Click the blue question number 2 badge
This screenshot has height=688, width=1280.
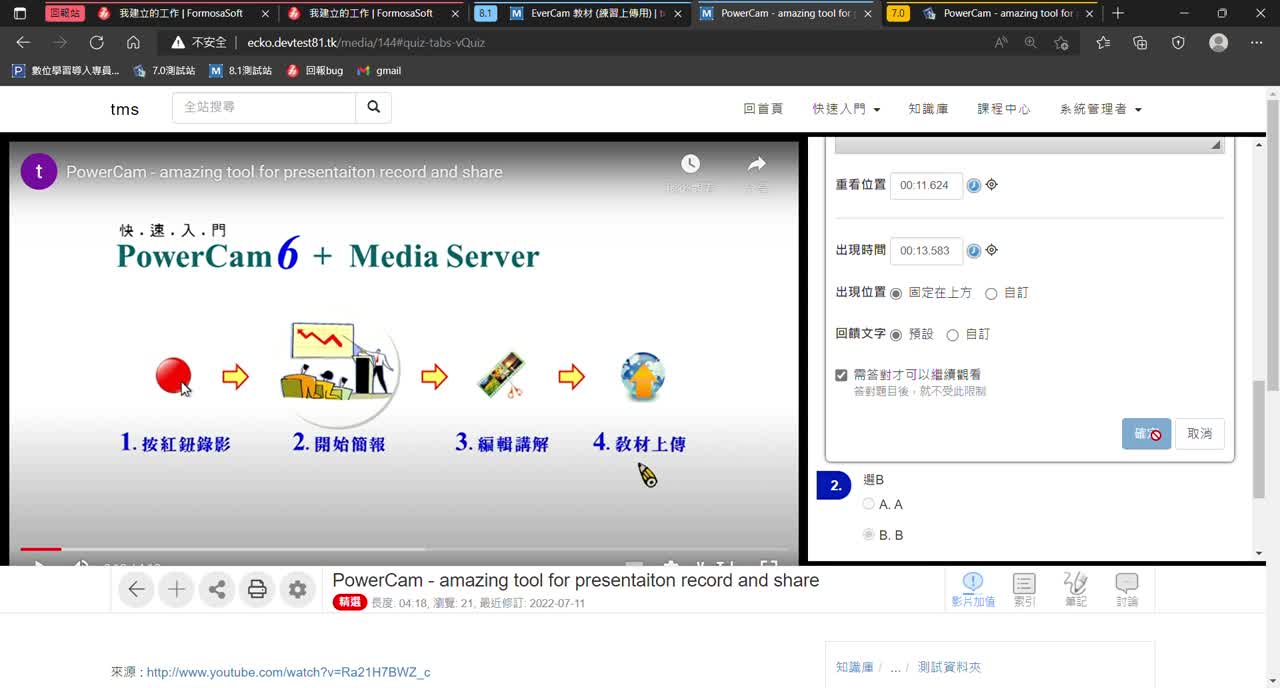coord(835,485)
